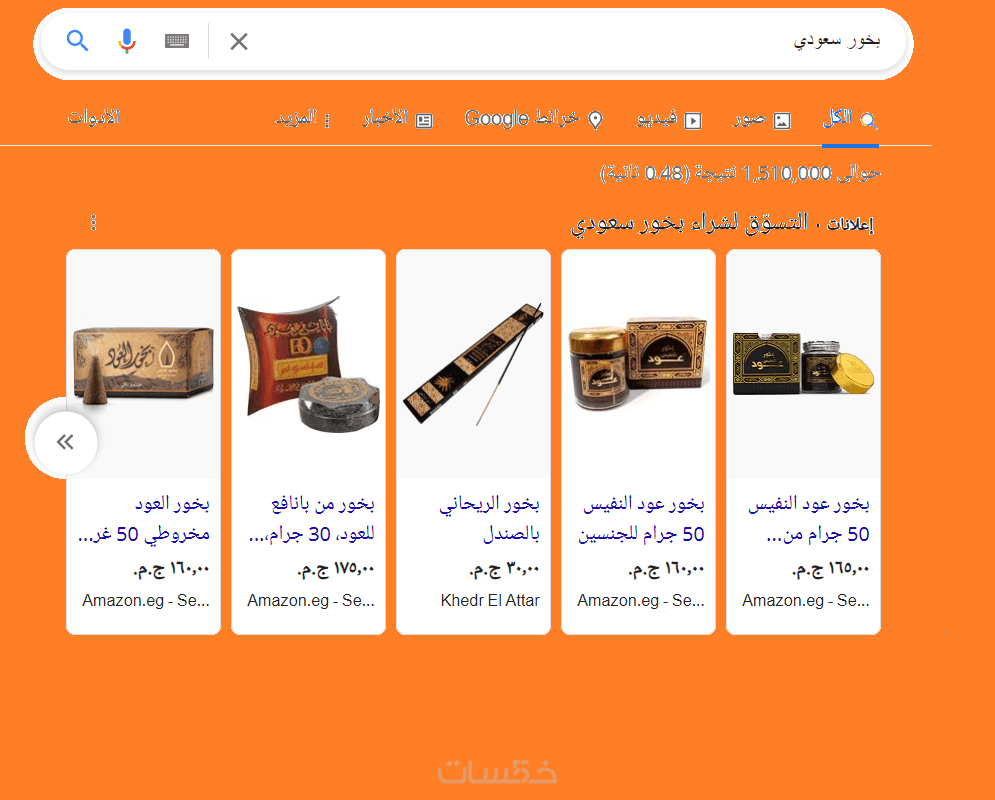Click title بخور عود النفيس 50 جرام للجنسين

(x=641, y=519)
